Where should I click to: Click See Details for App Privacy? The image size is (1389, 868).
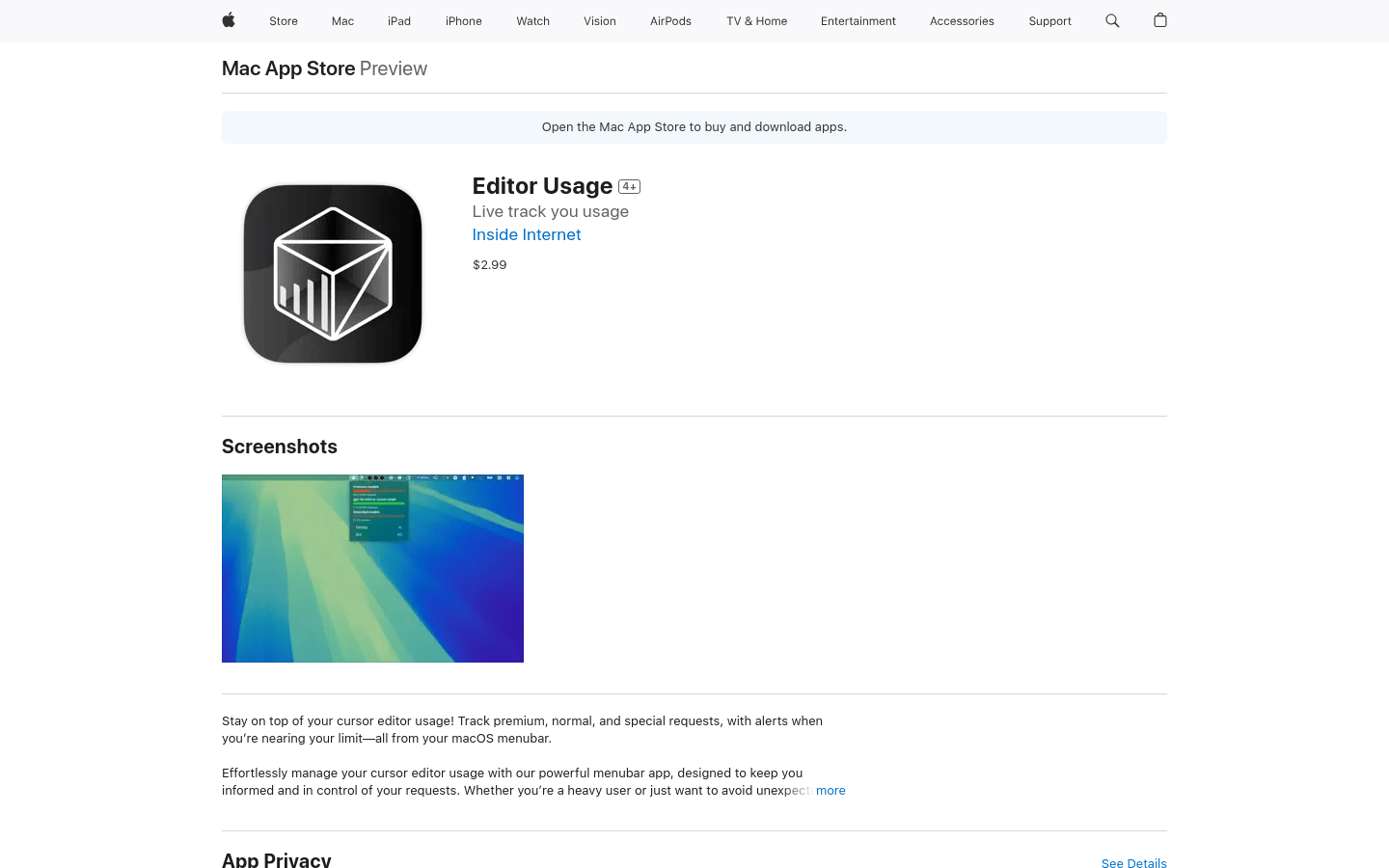(x=1133, y=862)
